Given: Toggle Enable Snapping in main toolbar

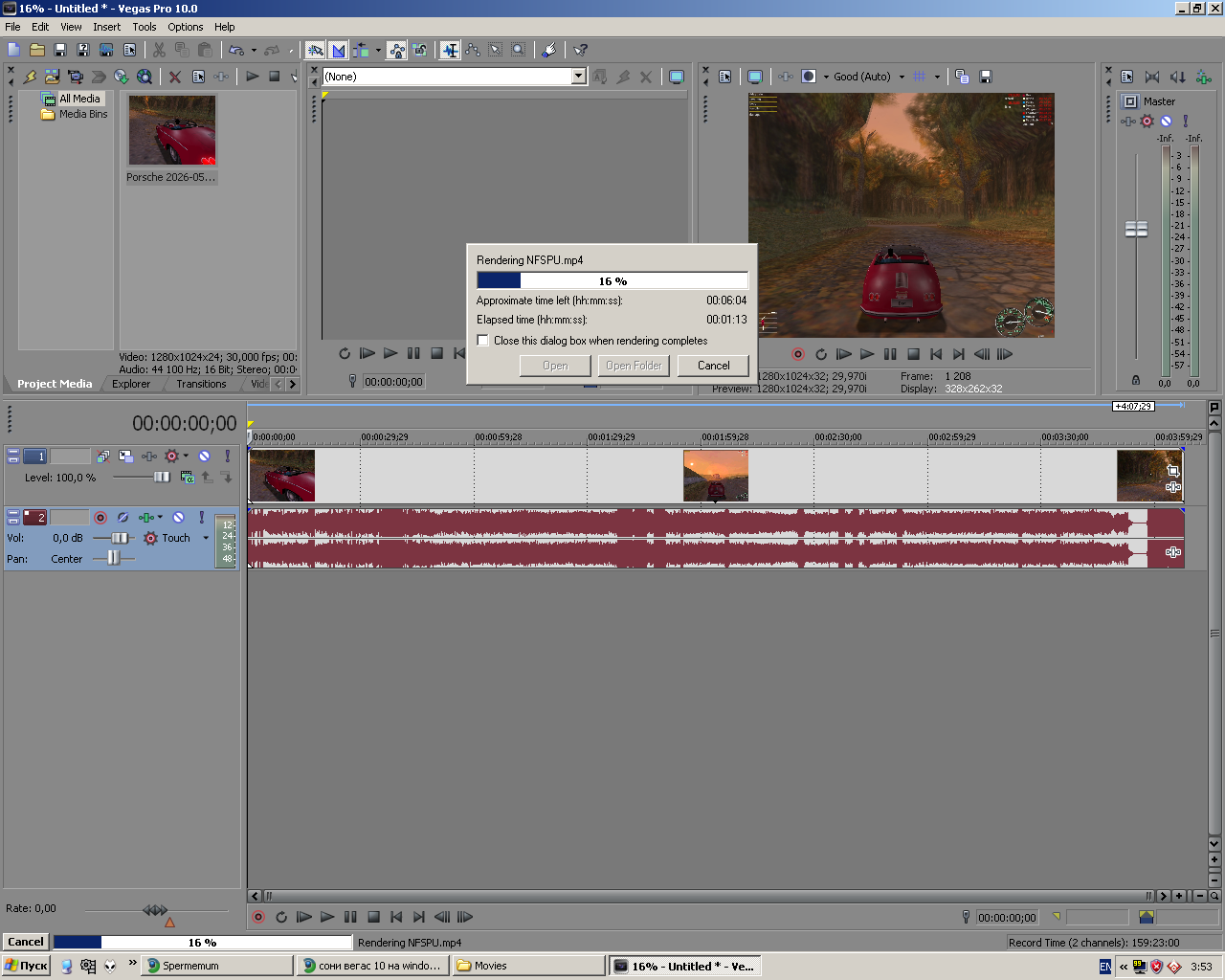Looking at the screenshot, I should tap(315, 50).
